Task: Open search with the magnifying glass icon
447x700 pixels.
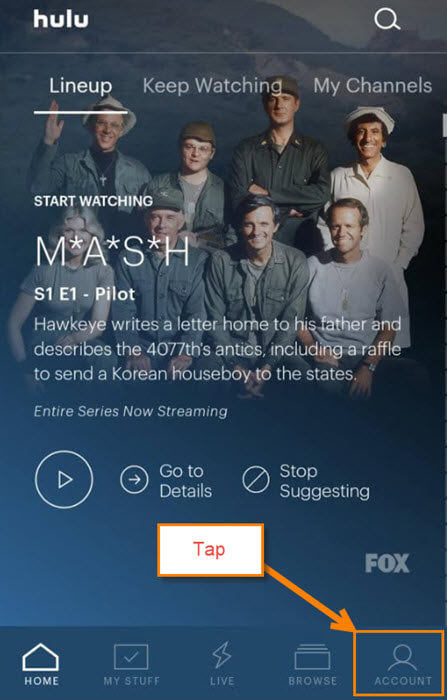Action: pyautogui.click(x=387, y=20)
